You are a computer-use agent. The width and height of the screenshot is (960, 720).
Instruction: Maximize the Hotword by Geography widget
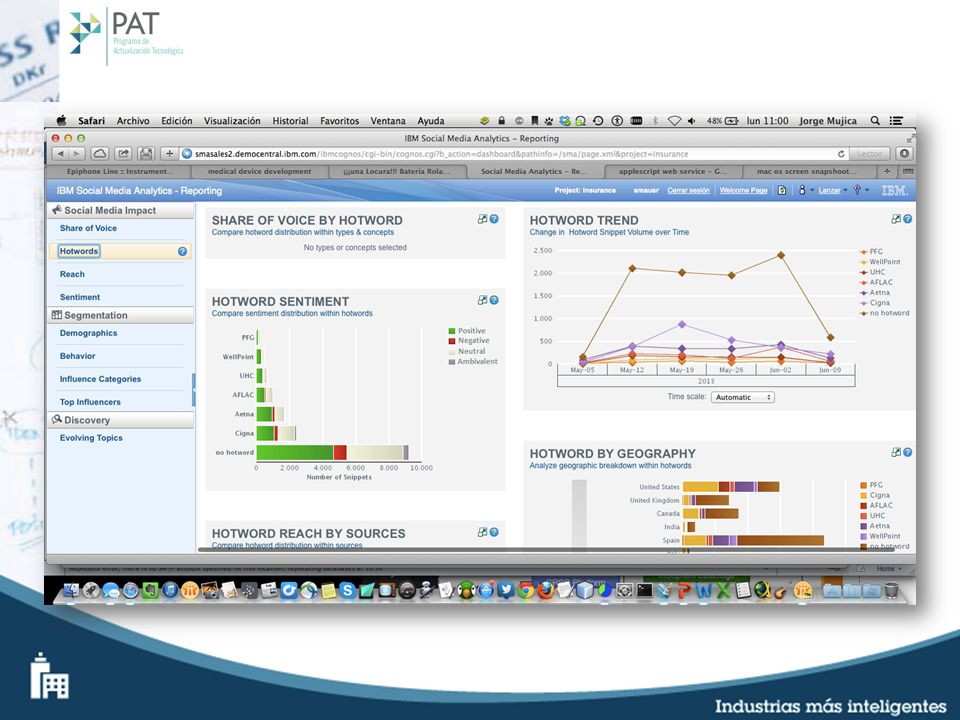click(x=896, y=452)
